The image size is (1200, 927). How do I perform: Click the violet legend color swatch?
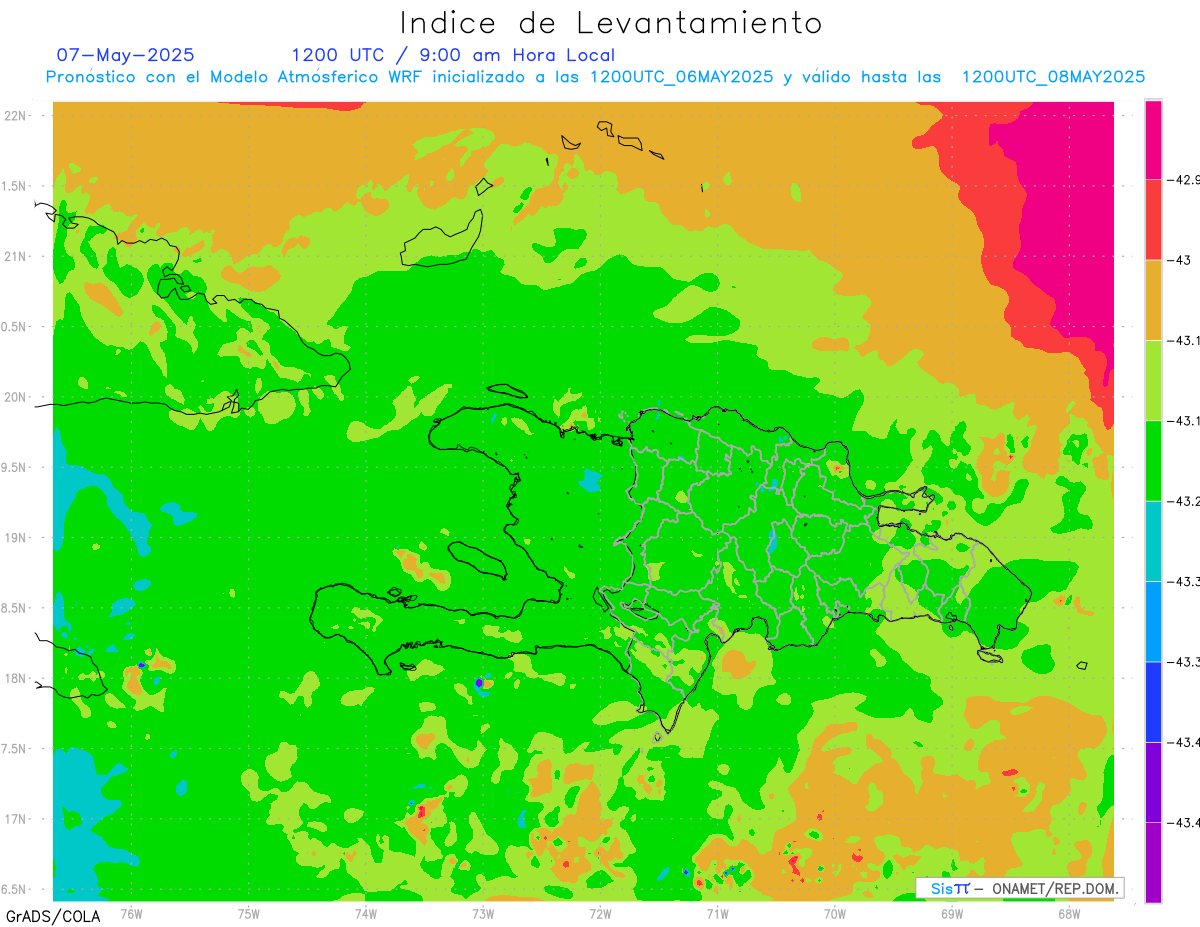tap(1153, 782)
